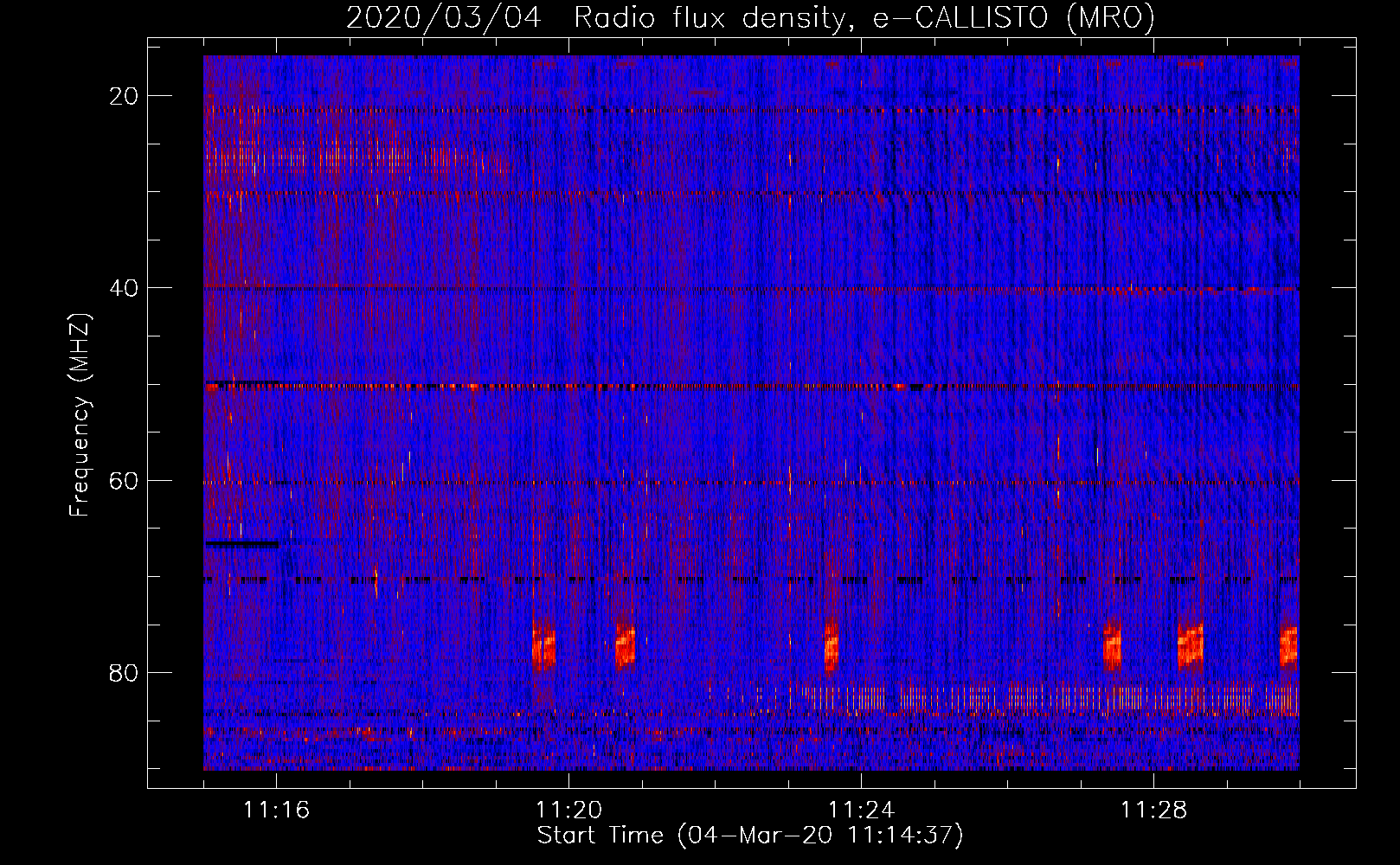The width and height of the screenshot is (1400, 865).
Task: Click the 'Frequency (MHZ)' axis label
Action: [x=80, y=415]
